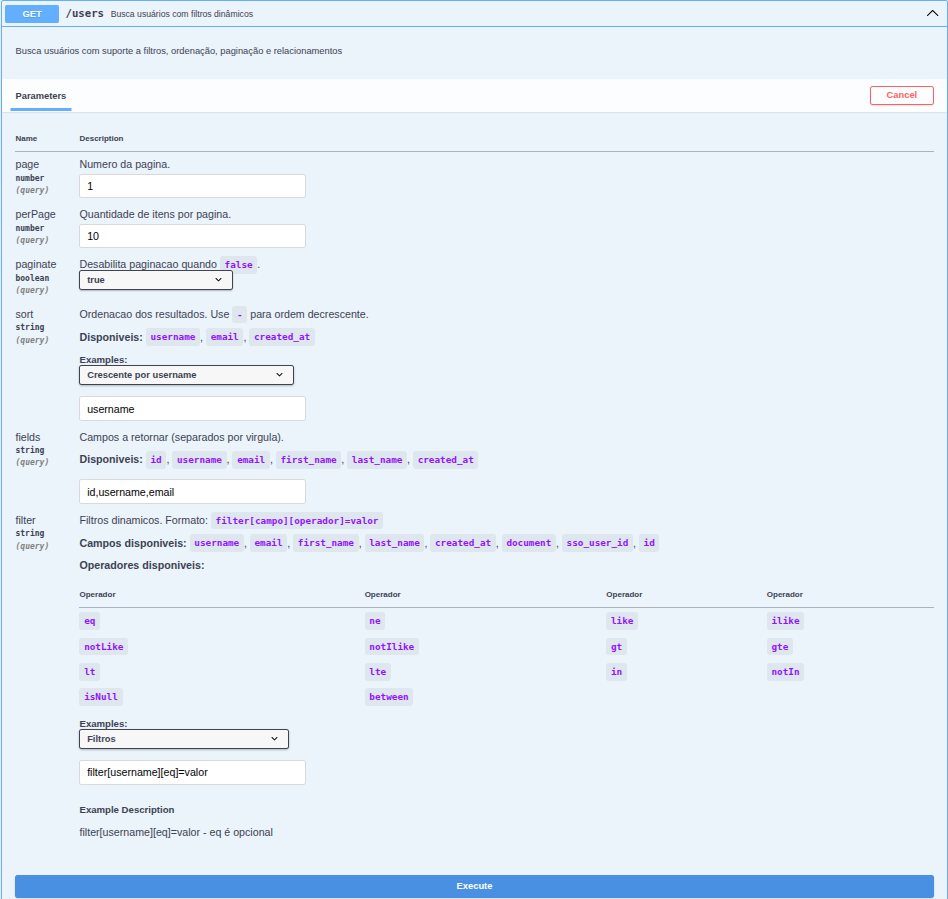
Task: Click the 'ilike' operator
Action: tap(785, 621)
